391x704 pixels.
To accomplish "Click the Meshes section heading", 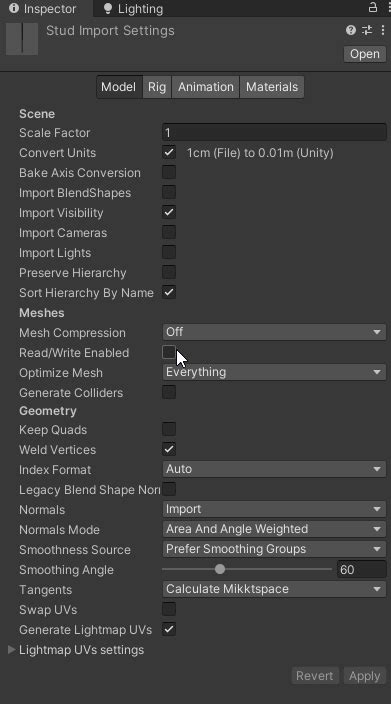I will tap(41, 312).
